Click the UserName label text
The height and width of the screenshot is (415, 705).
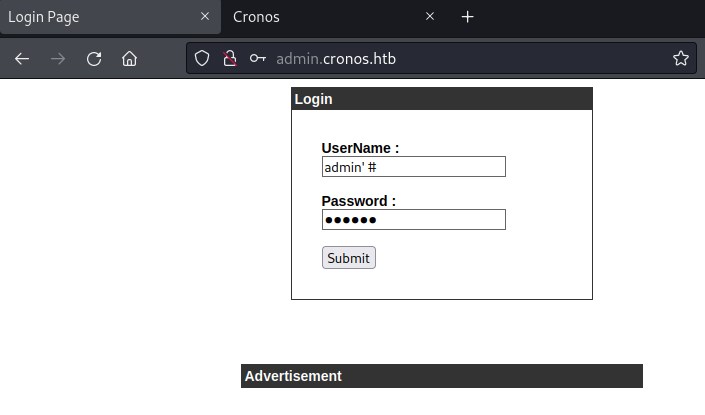click(x=360, y=148)
